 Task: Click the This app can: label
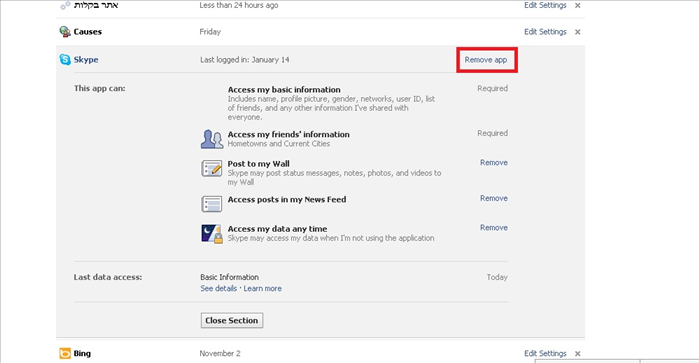tap(99, 89)
